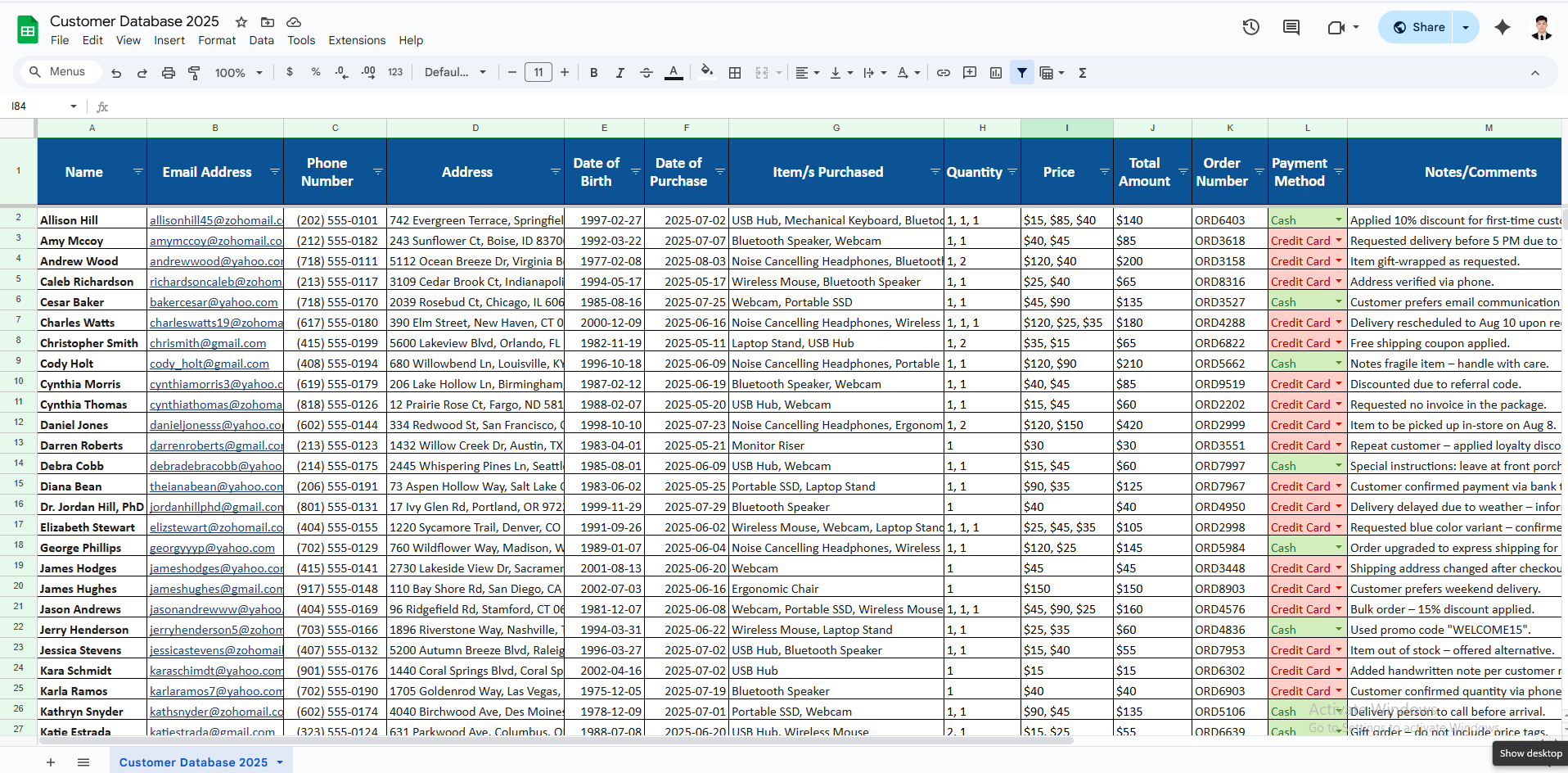The height and width of the screenshot is (773, 1568).
Task: Open the All Sheets list icon
Action: (83, 762)
